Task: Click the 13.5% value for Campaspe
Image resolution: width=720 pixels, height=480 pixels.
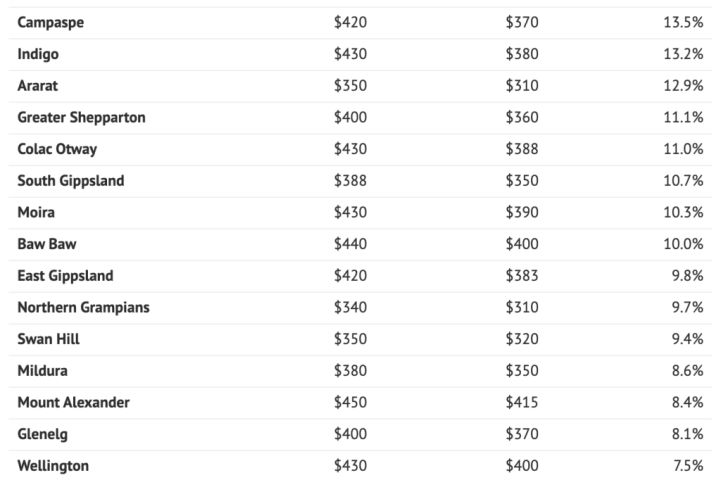Action: (682, 23)
